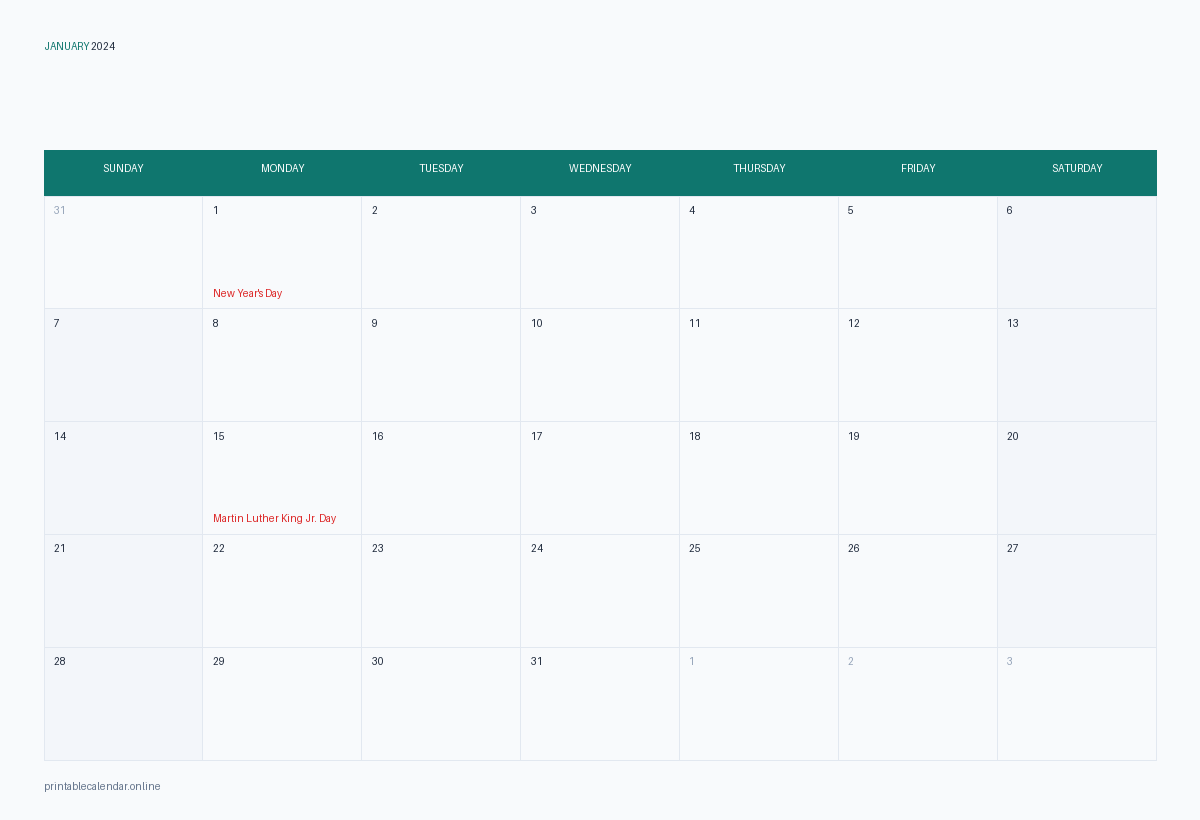The image size is (1200, 820).
Task: Select the date 29 on Monday
Action: pos(282,704)
